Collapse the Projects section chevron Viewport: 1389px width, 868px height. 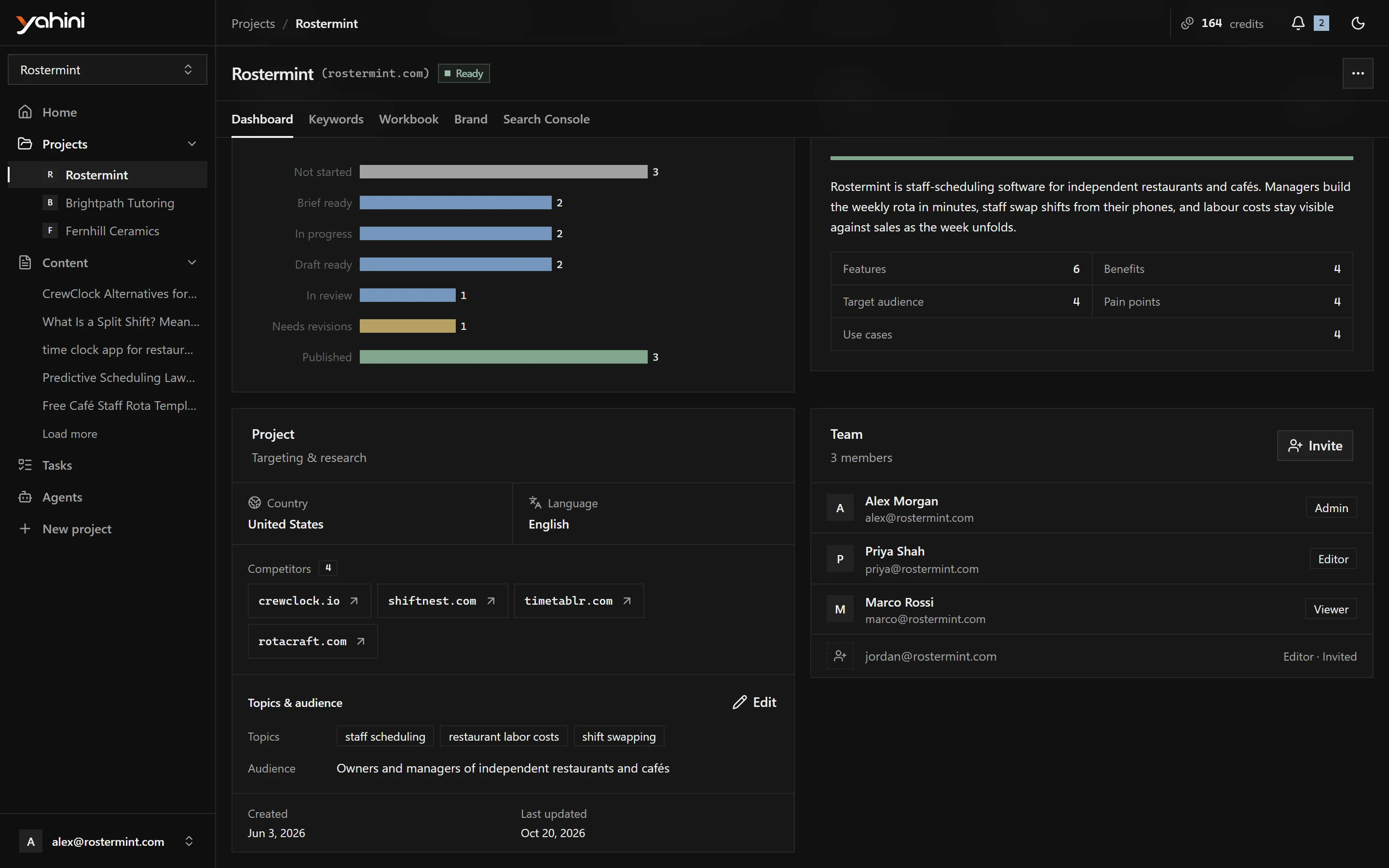coord(191,144)
